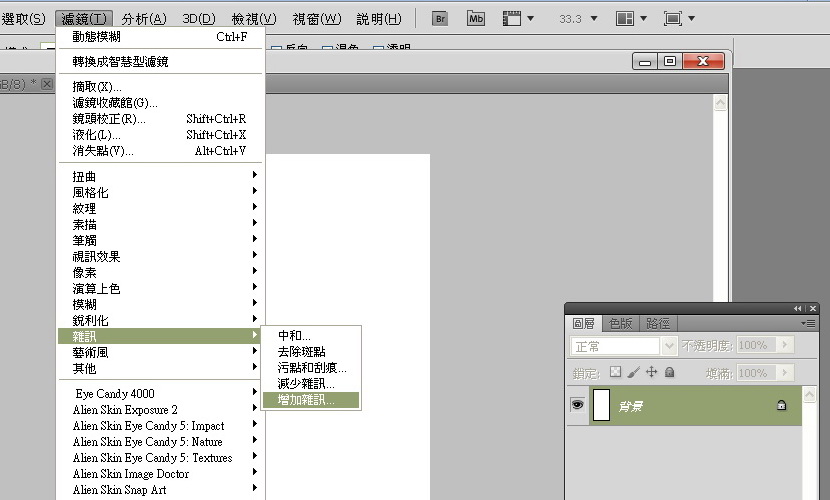830x500 pixels.
Task: Open the layers panel options menu icon
Action: 808,323
